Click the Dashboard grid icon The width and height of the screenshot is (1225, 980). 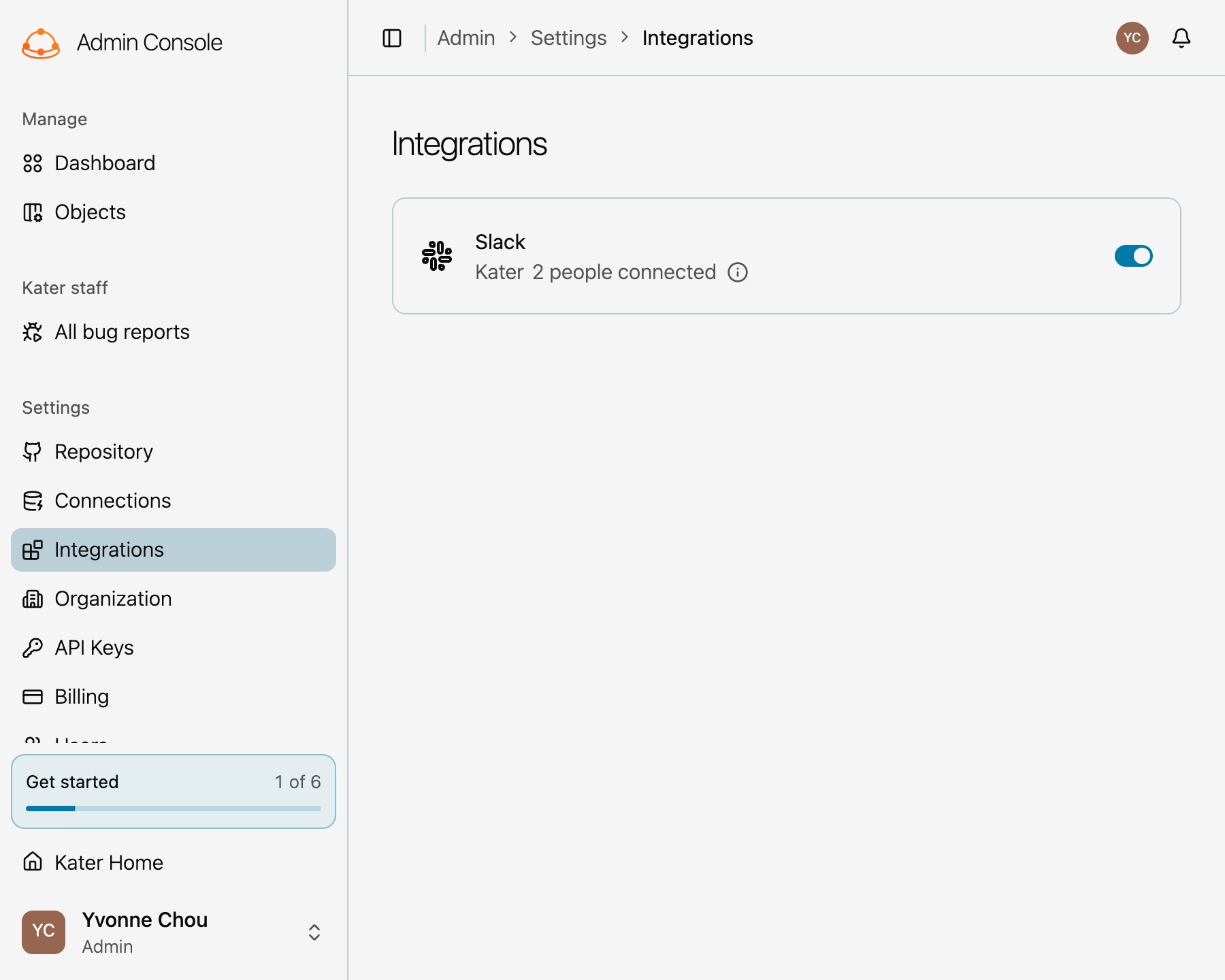point(33,163)
